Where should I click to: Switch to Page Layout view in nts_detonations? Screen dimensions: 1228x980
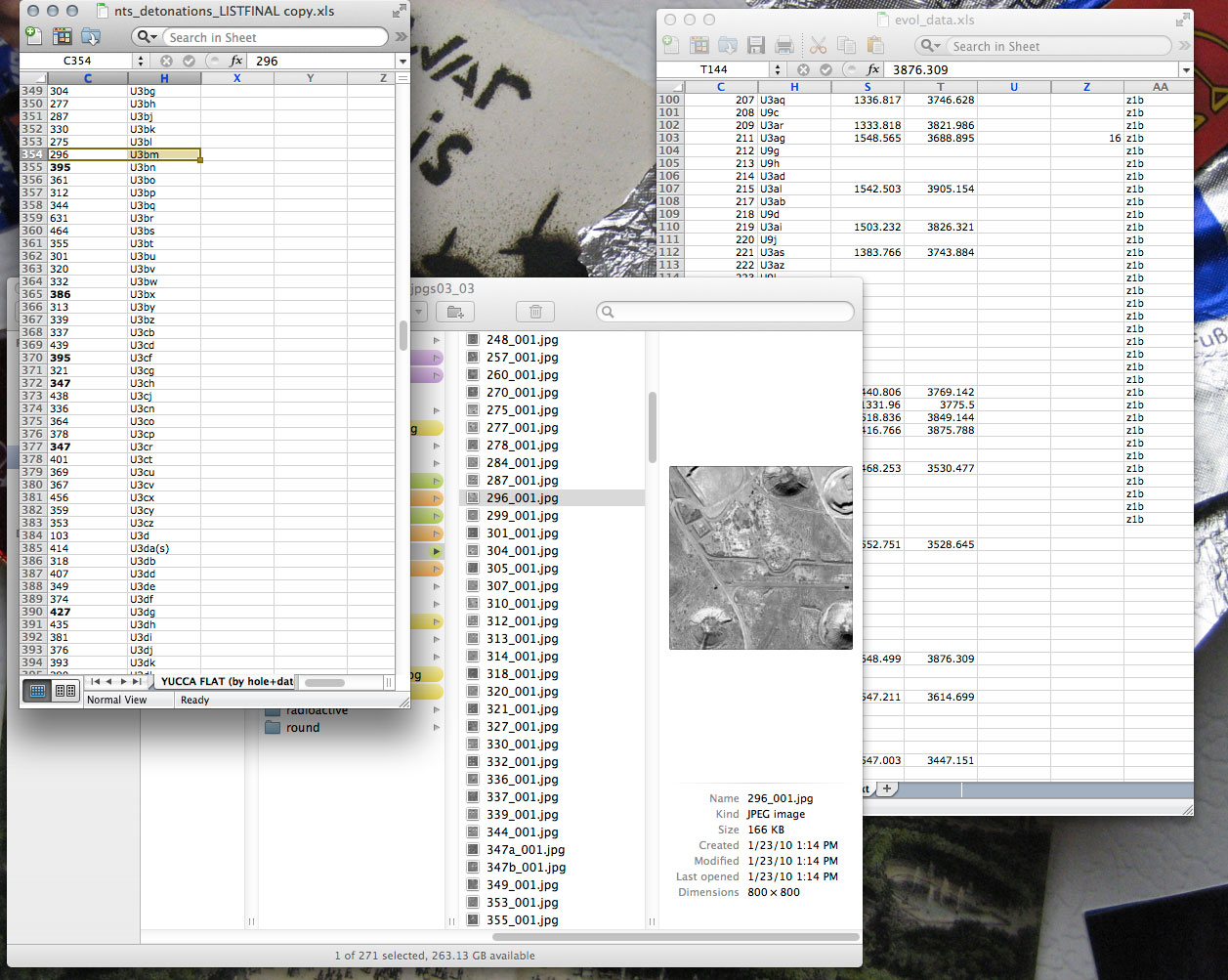pos(65,691)
